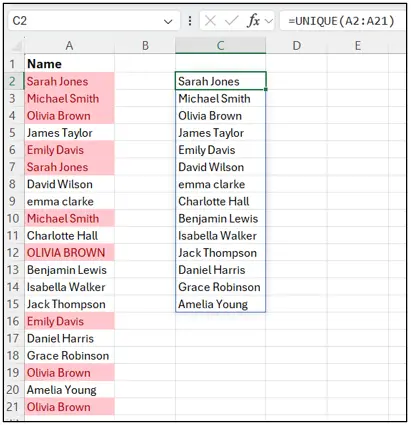
Task: Click Michael Smith in column C
Action: click(220, 98)
